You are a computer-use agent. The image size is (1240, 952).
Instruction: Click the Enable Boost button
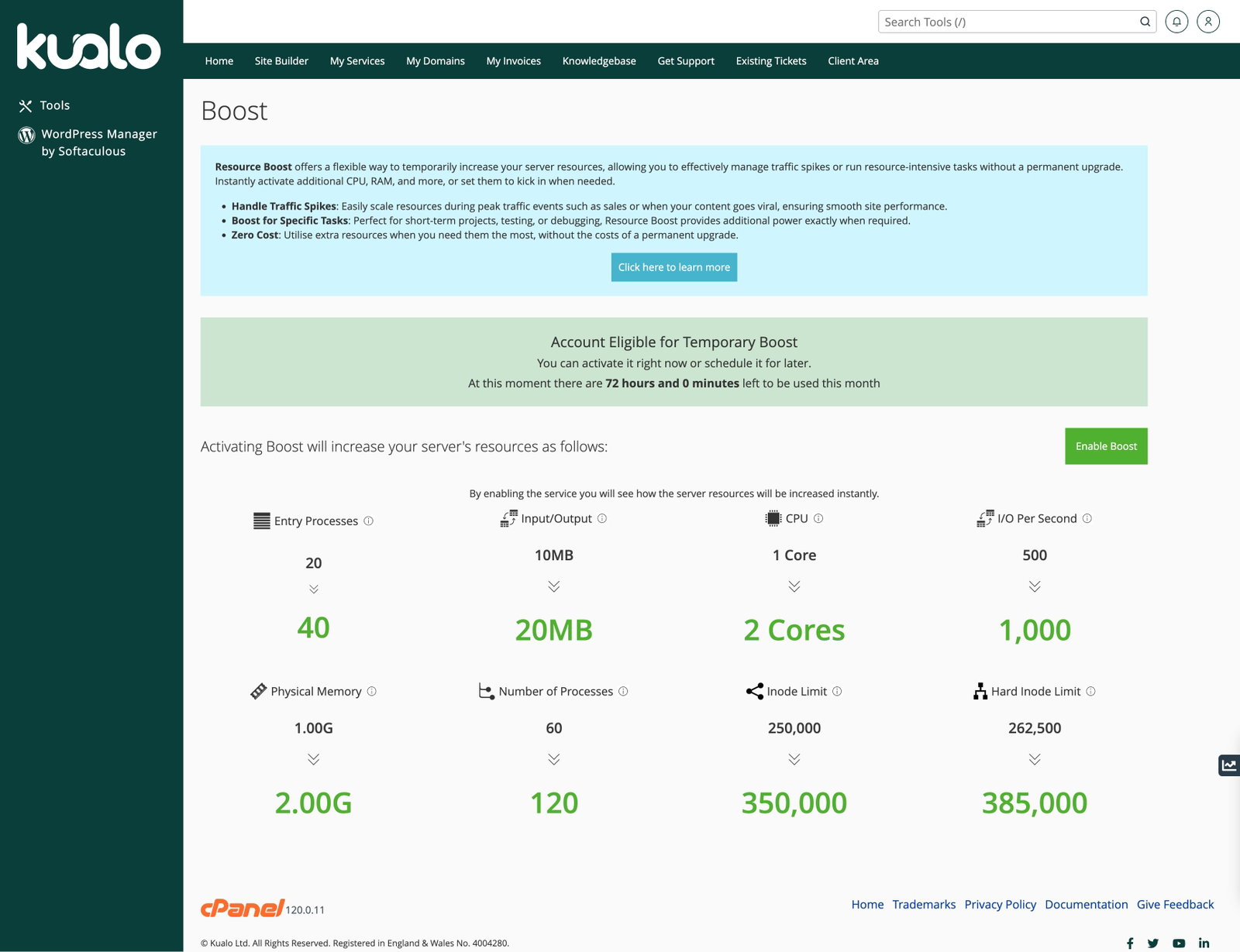click(1106, 446)
